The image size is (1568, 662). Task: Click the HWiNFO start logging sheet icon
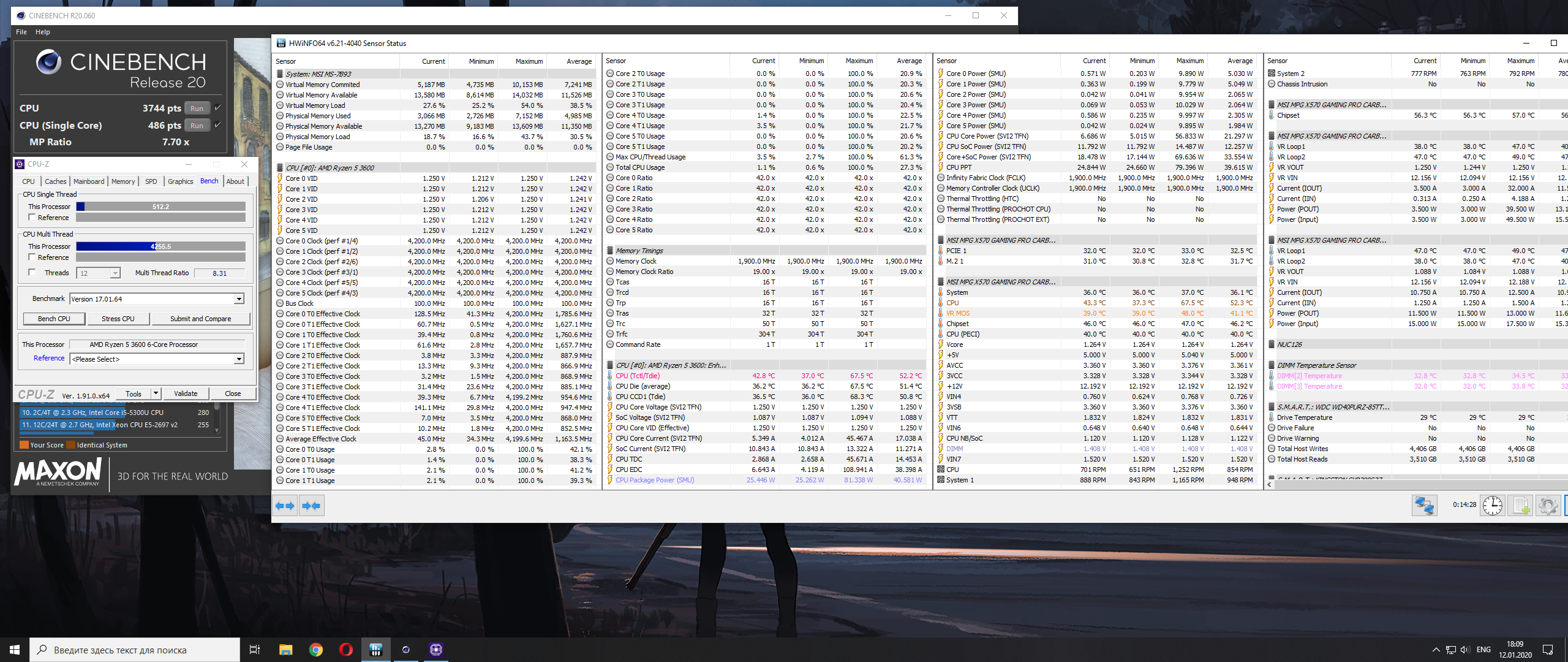1521,506
